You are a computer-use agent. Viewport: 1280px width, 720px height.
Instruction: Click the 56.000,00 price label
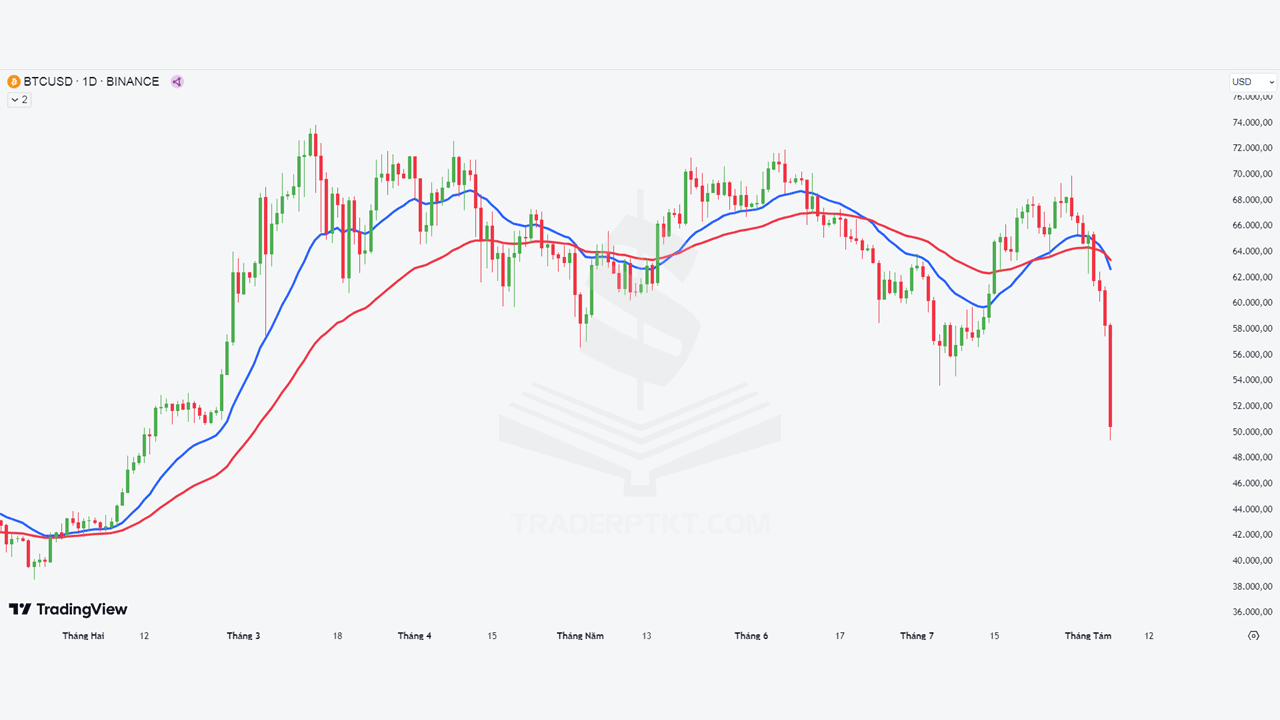click(1252, 355)
